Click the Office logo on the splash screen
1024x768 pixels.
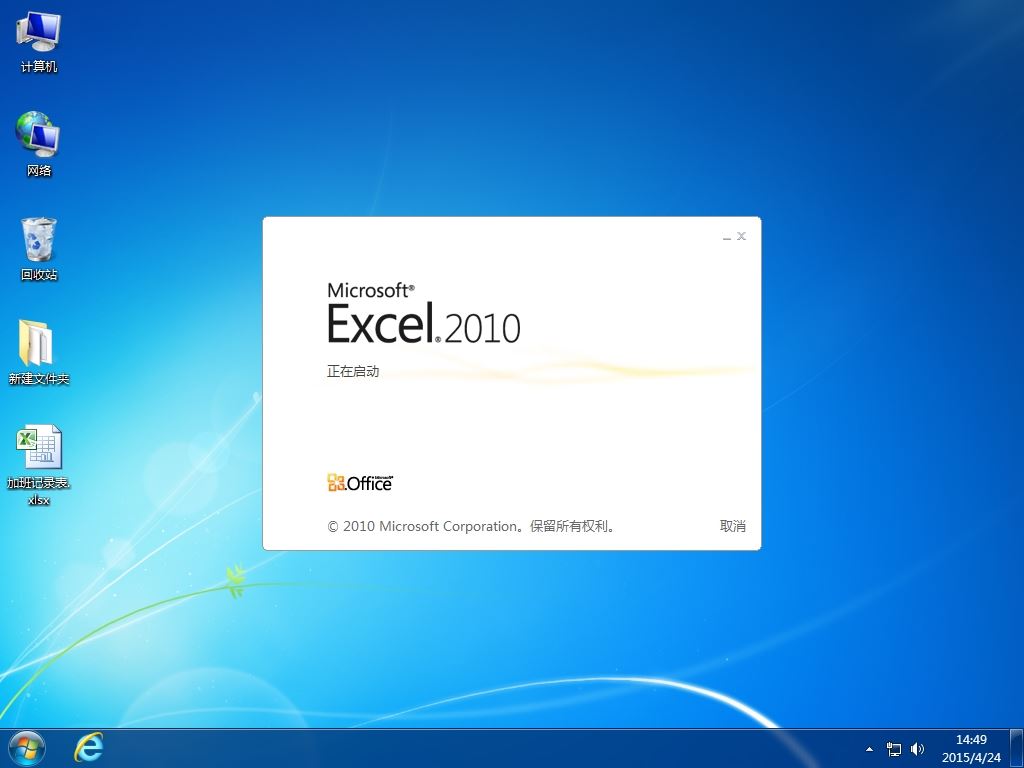[360, 483]
